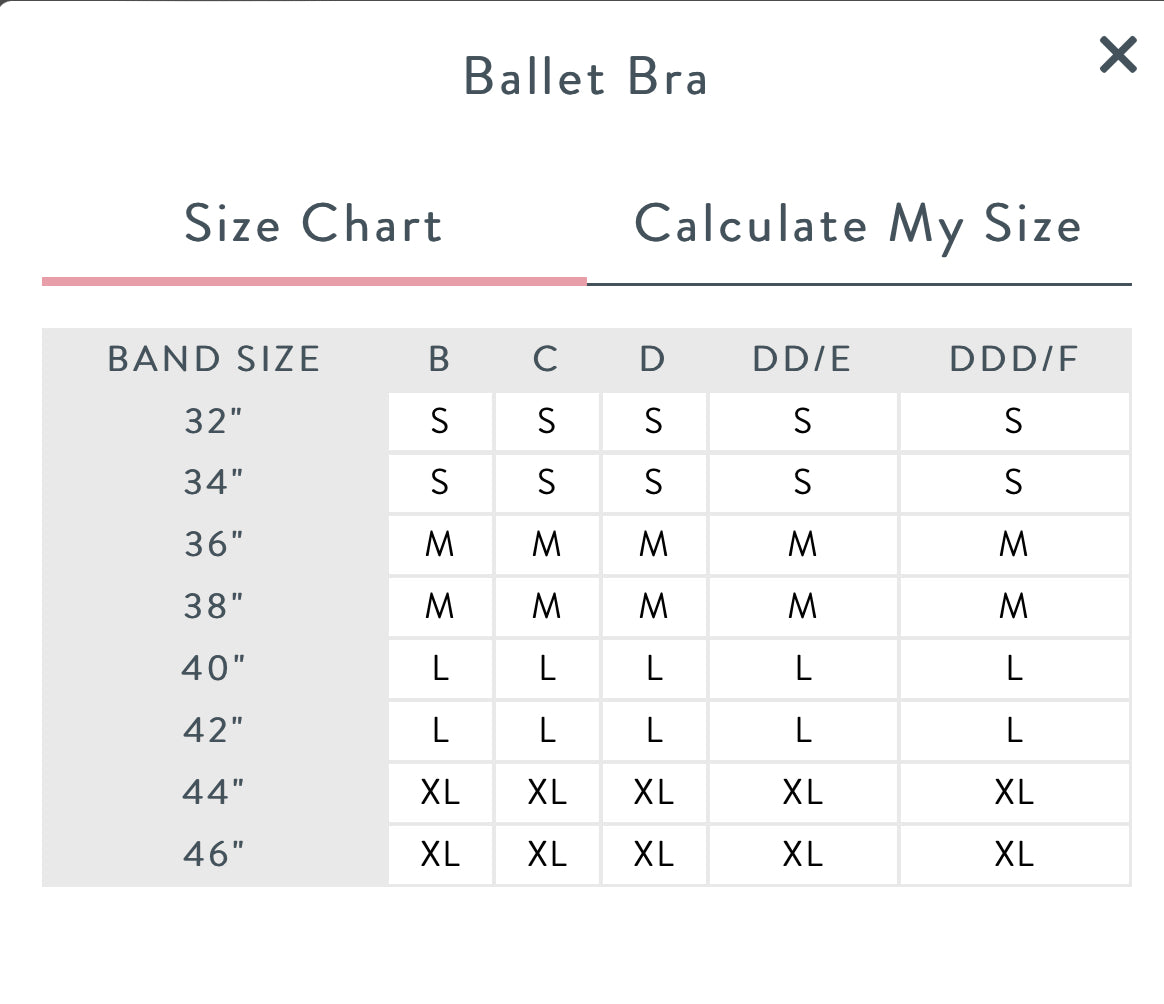Select the L cell for 40" band, D cup
Viewport: 1164px width, 1004px height.
tap(653, 669)
